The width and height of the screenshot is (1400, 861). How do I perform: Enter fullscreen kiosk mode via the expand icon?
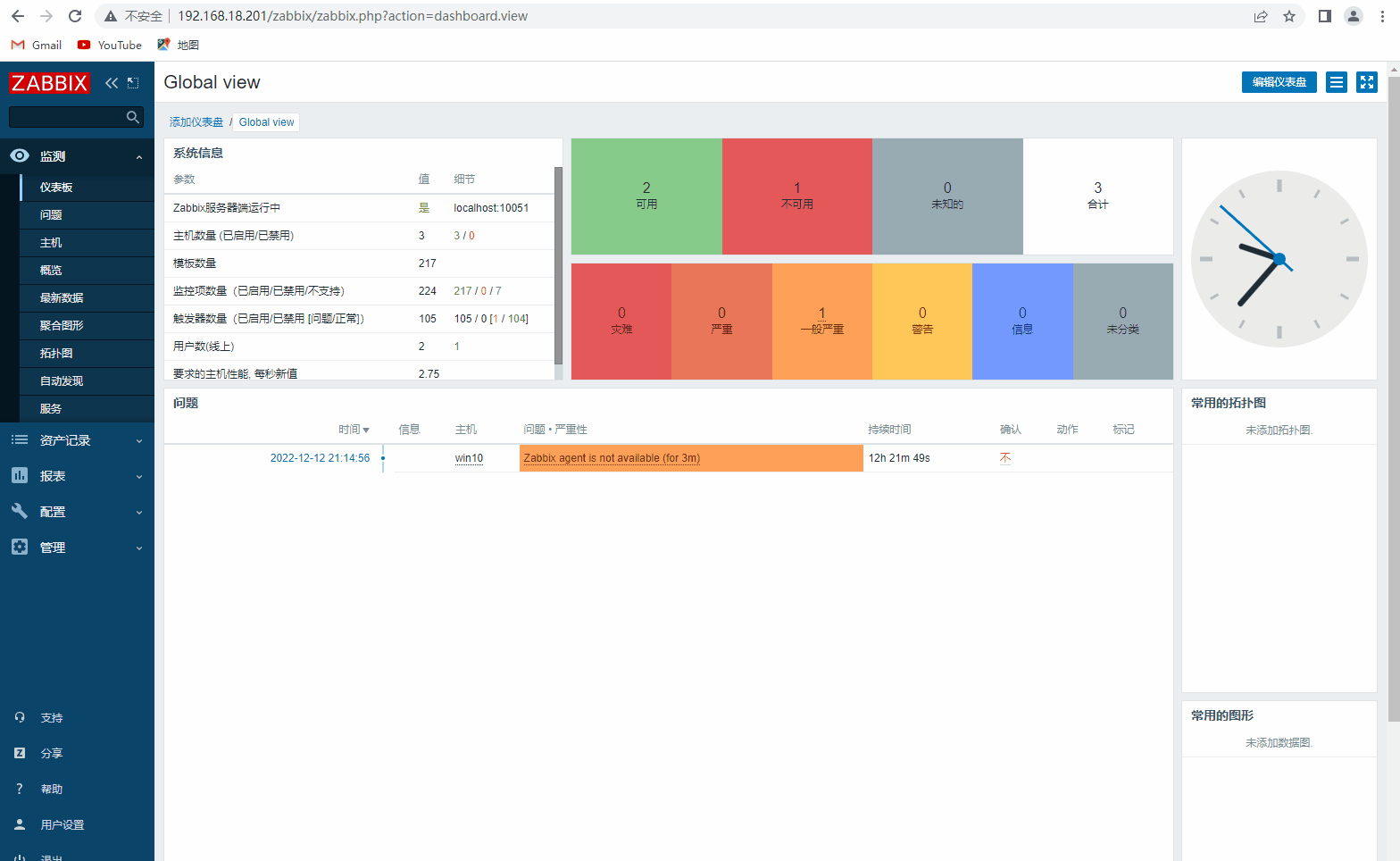(x=1366, y=82)
